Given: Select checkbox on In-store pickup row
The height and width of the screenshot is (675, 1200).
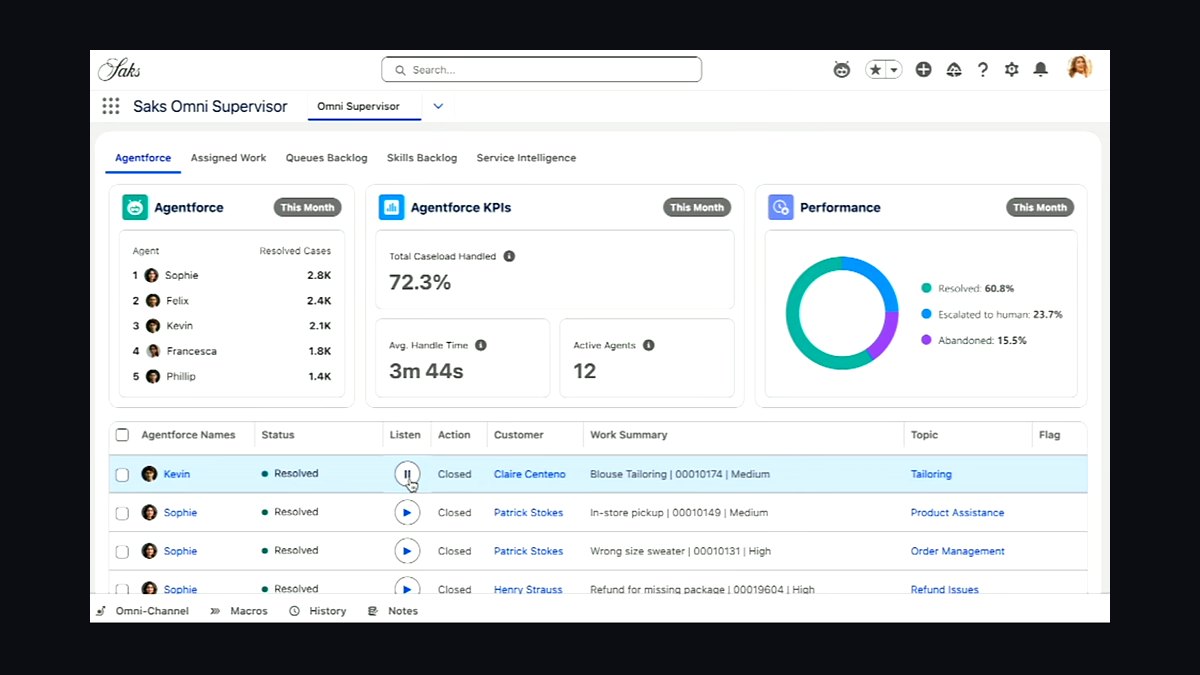Looking at the screenshot, I should pos(122,513).
